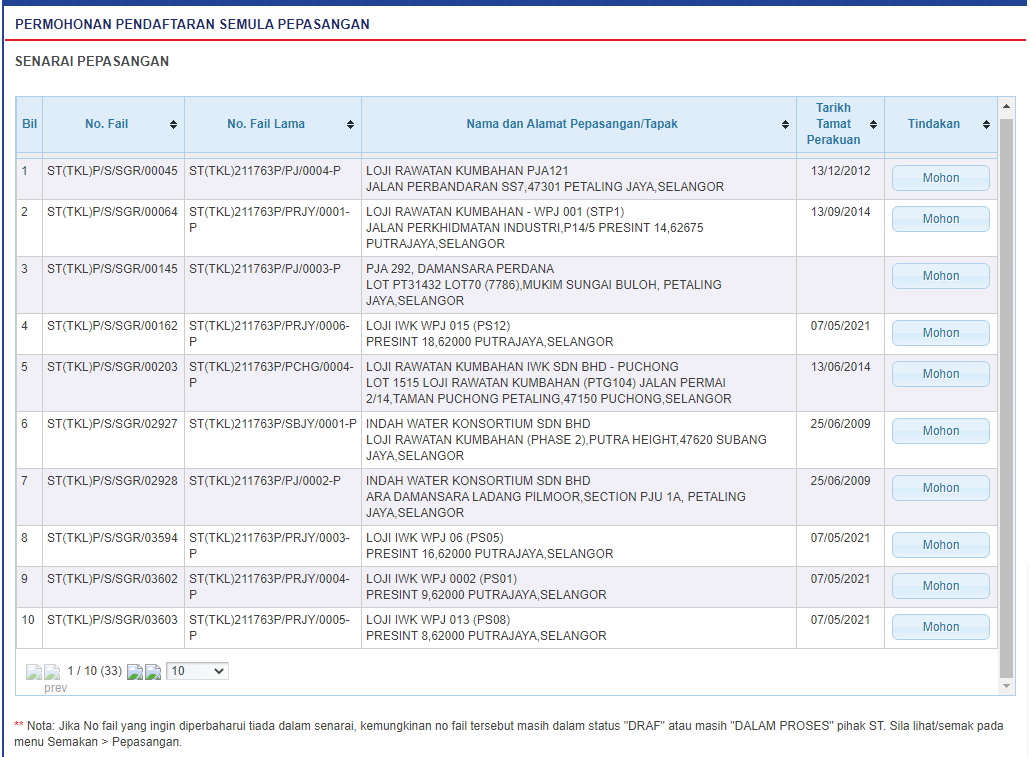
Task: Click LOJI RAWATAN KUMBAHAN - WPJ 001 (STP1)
Action: pyautogui.click(x=495, y=212)
